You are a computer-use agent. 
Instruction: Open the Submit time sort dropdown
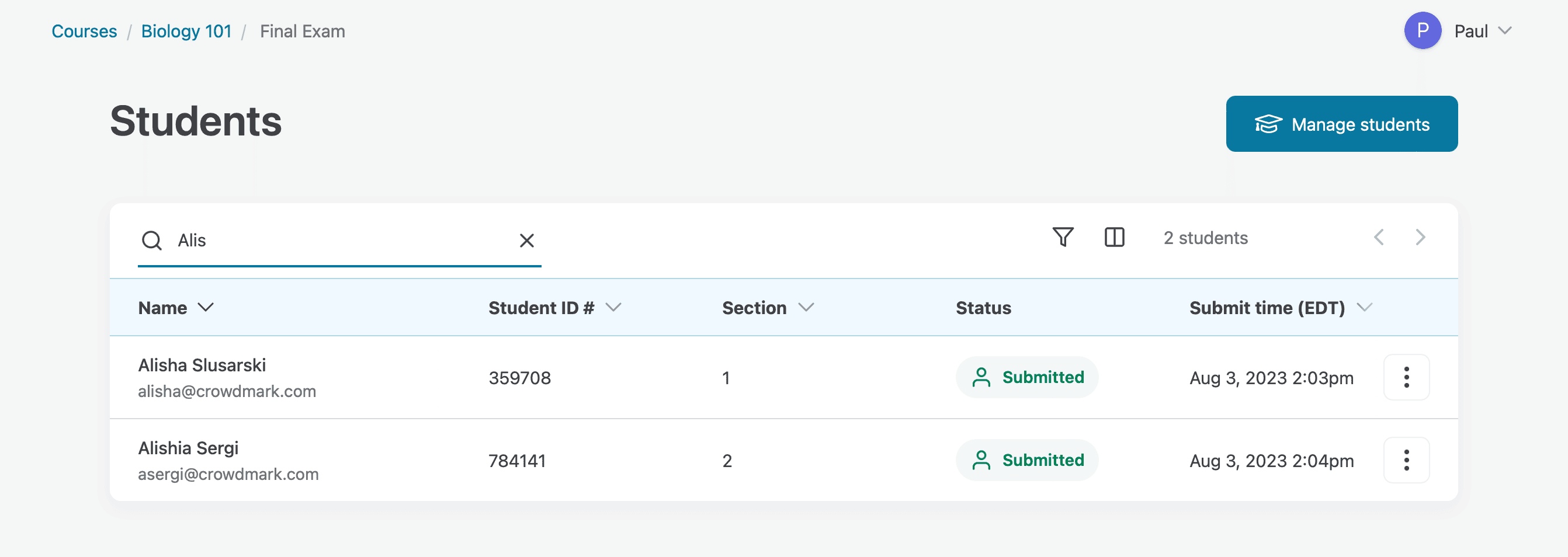(1365, 308)
